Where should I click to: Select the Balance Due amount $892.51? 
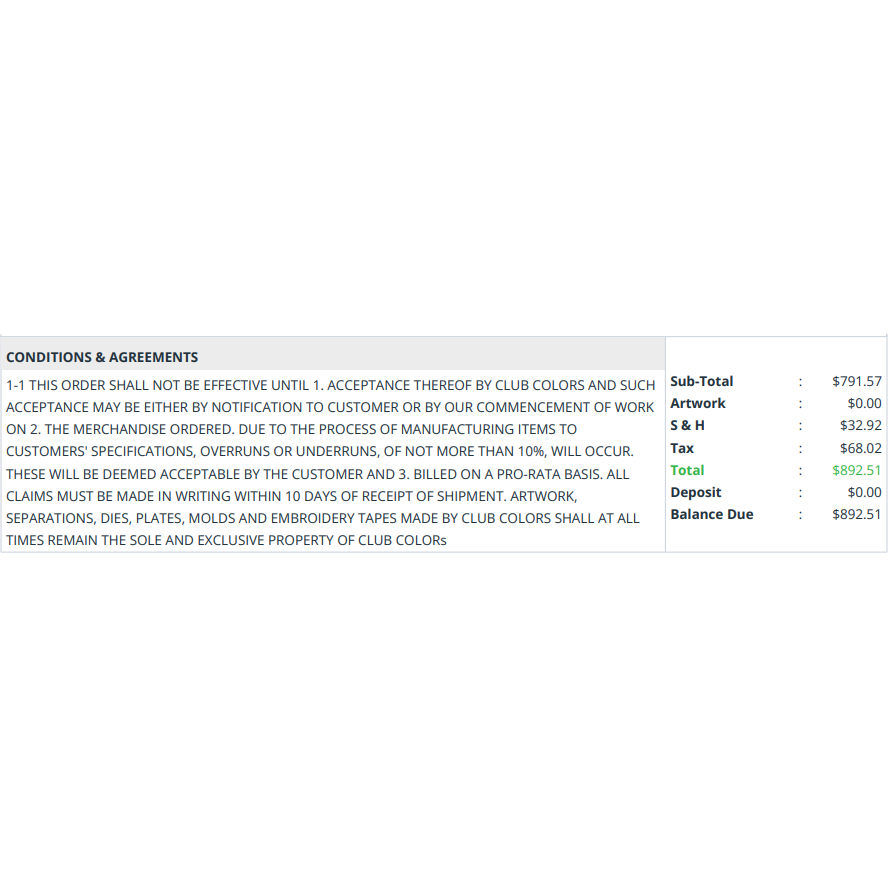tap(857, 515)
